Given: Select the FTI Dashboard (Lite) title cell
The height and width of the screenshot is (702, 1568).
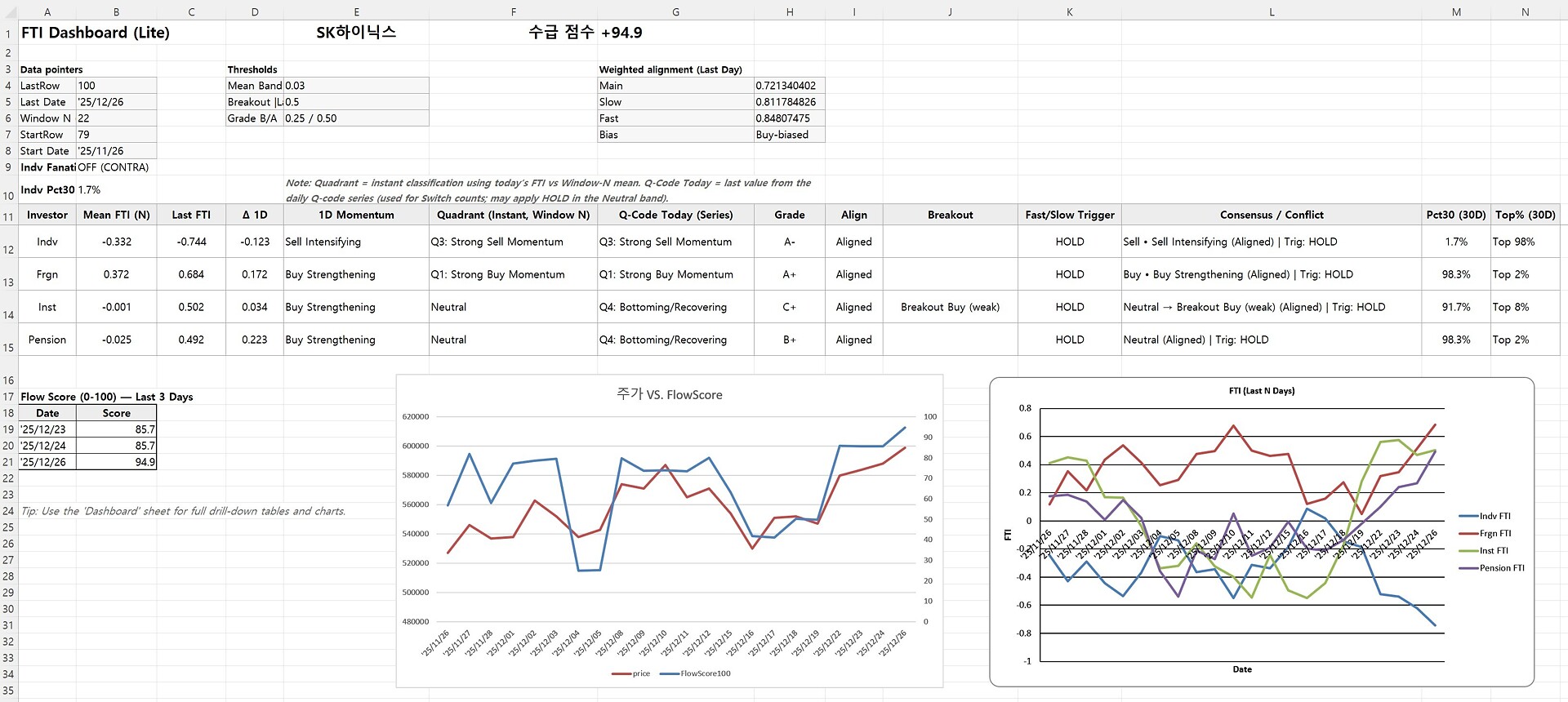Looking at the screenshot, I should click(96, 33).
